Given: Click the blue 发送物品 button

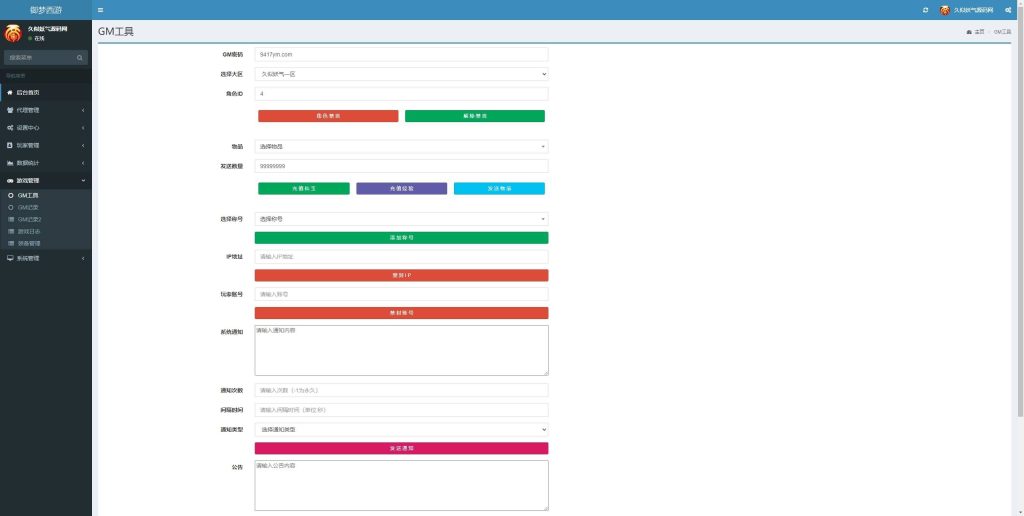Looking at the screenshot, I should (x=499, y=188).
